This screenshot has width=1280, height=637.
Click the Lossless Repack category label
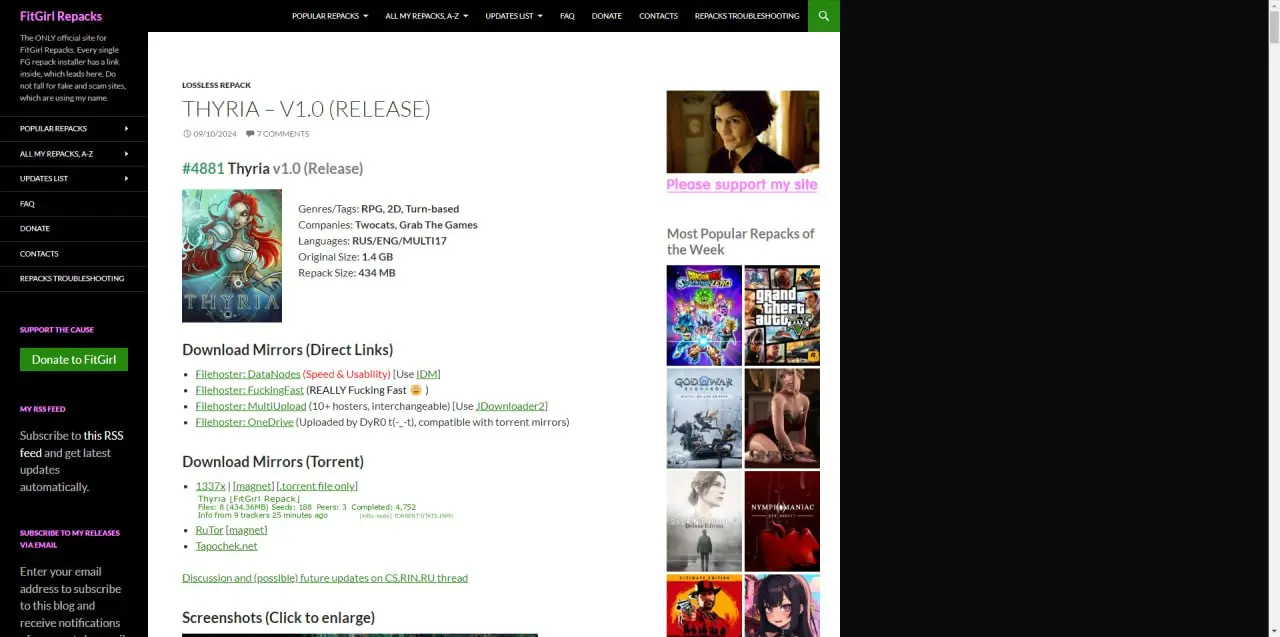216,86
